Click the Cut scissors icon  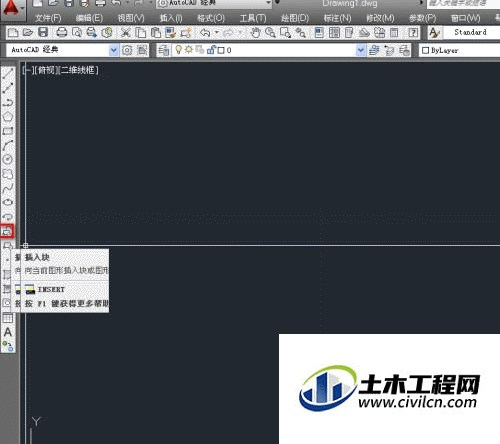(x=126, y=33)
